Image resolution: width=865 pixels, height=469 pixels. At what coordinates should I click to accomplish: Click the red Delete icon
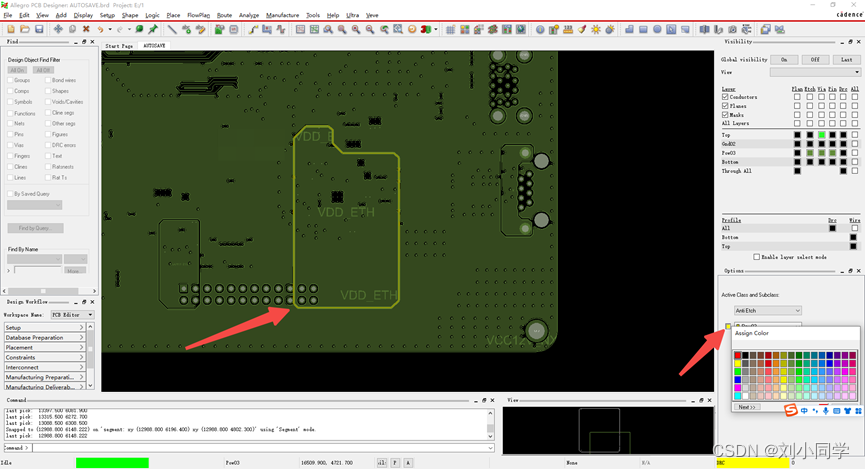tap(86, 29)
